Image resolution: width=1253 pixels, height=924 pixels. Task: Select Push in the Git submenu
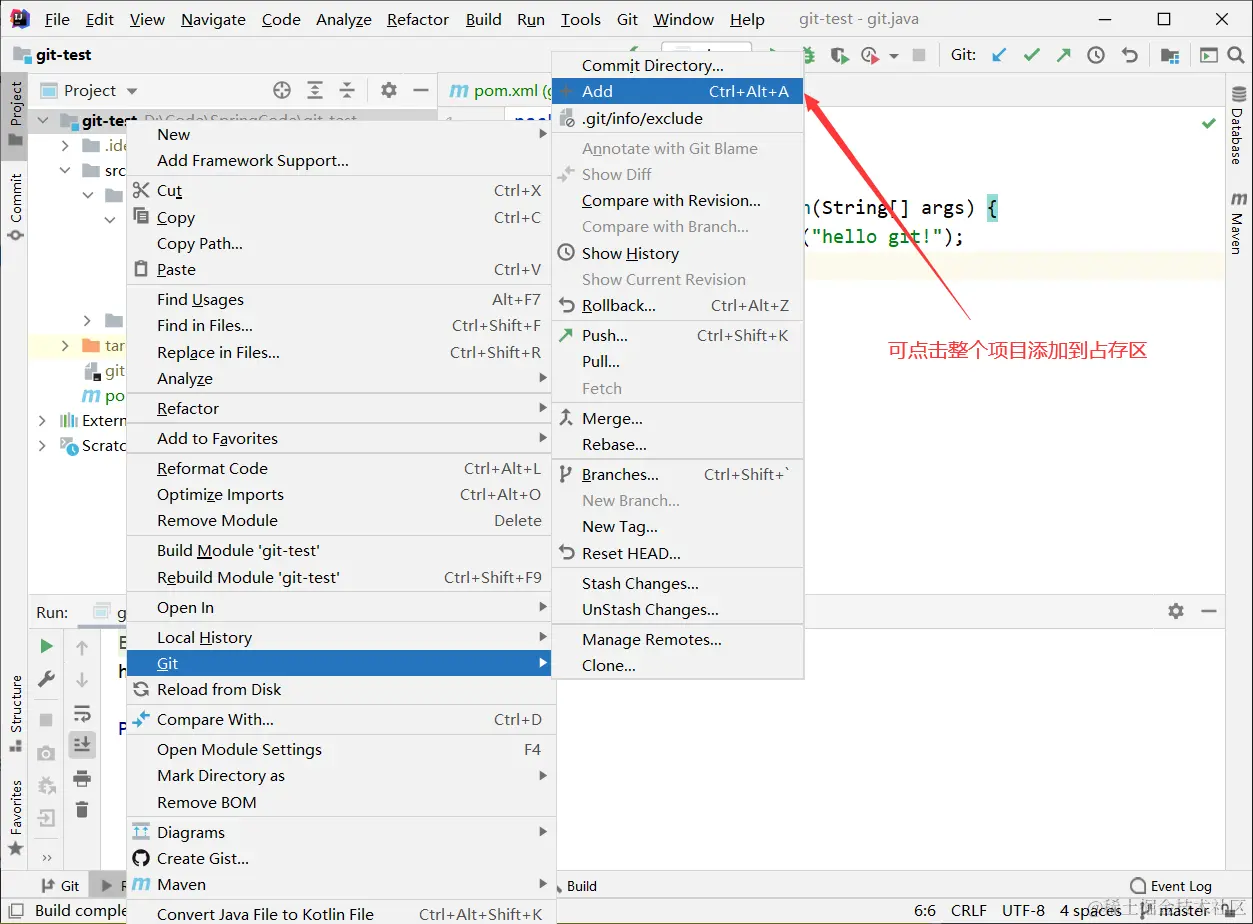678,335
